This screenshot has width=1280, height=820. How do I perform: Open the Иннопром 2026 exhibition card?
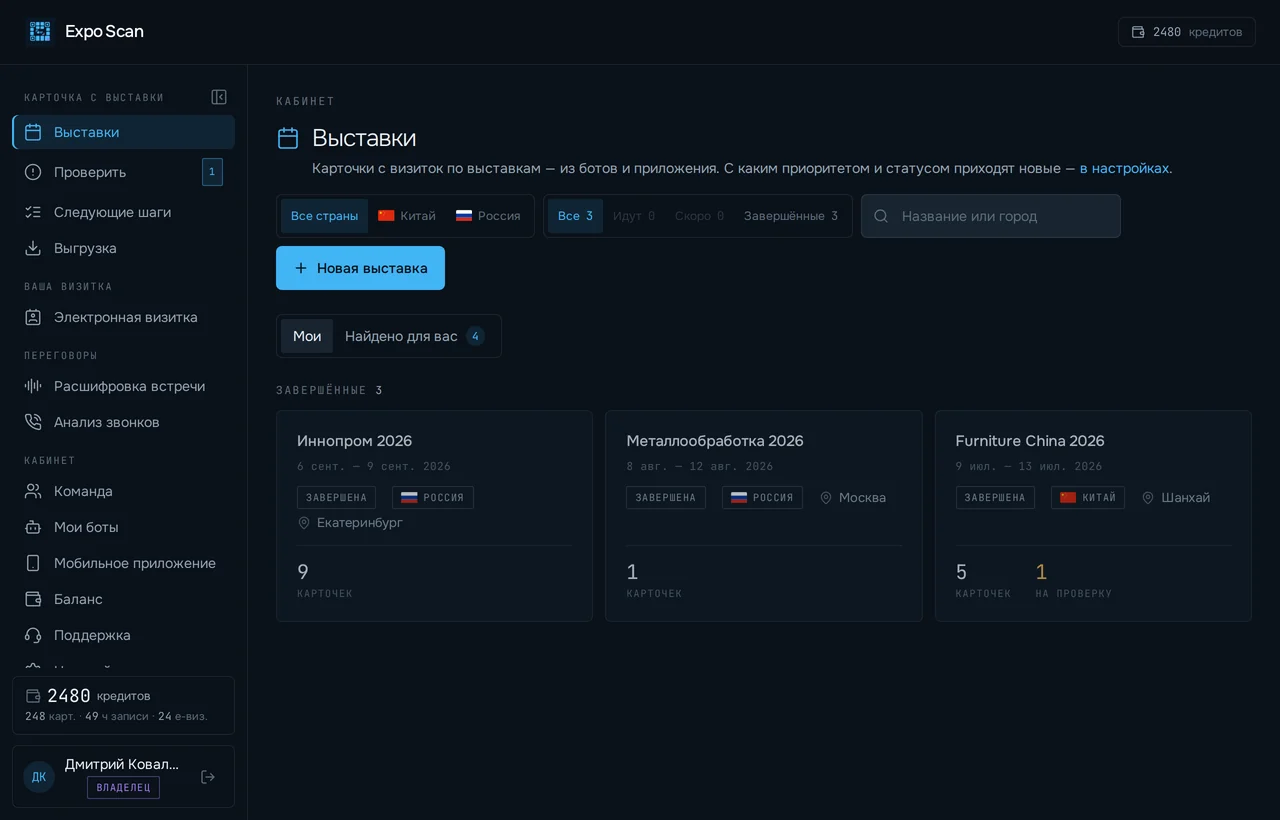coord(434,516)
